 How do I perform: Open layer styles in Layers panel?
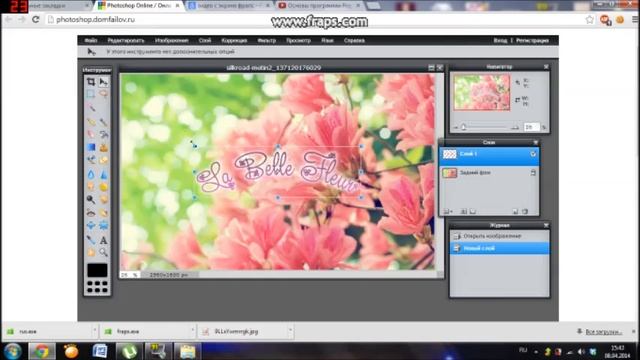[473, 211]
